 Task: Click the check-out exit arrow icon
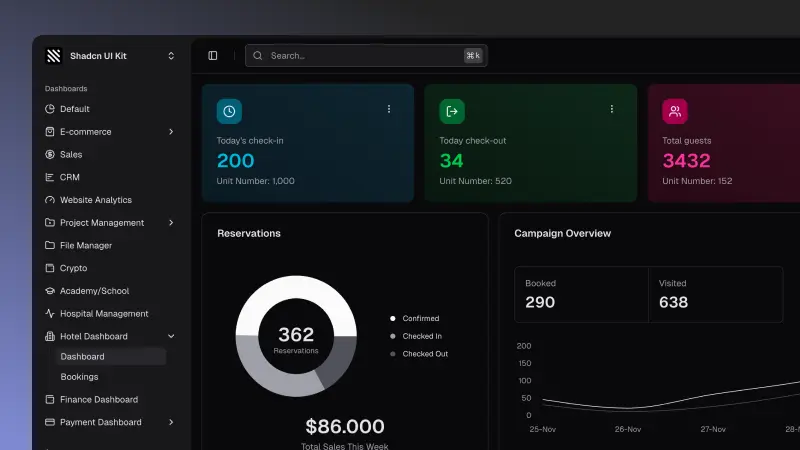coord(452,111)
